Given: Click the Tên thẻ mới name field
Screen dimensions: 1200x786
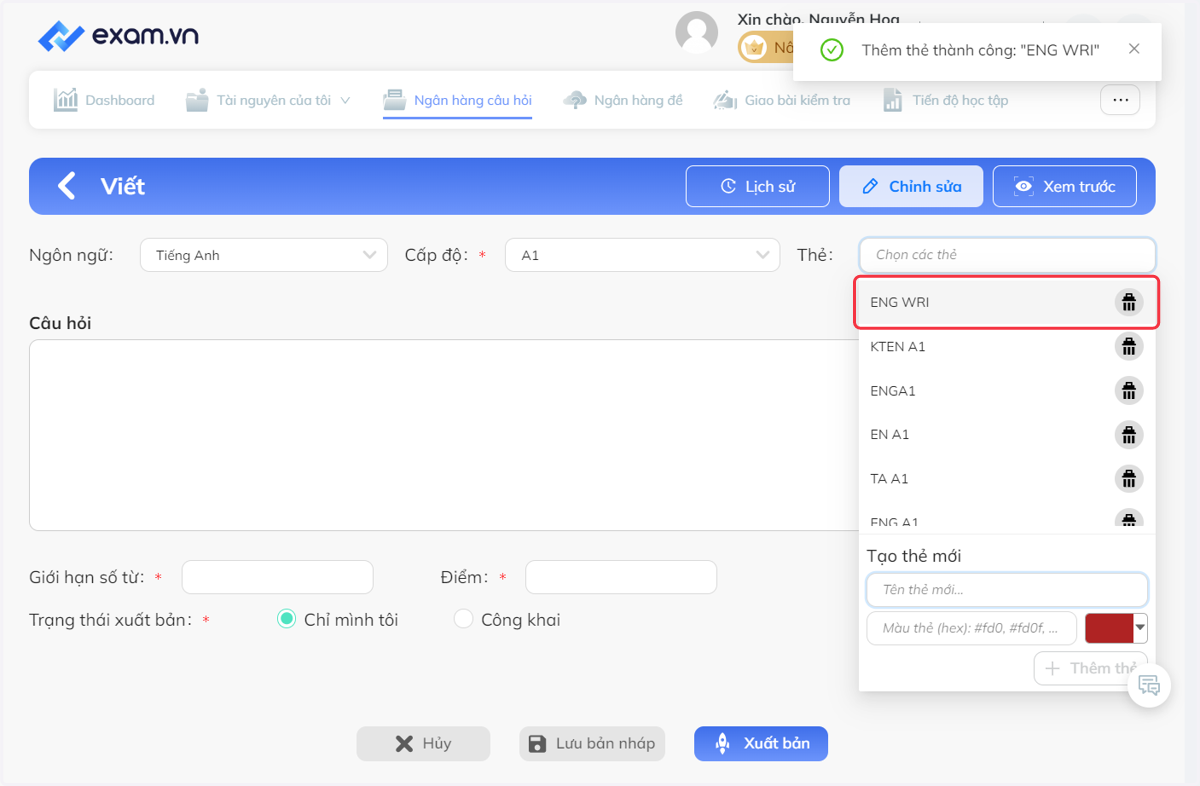Looking at the screenshot, I should (x=1007, y=590).
